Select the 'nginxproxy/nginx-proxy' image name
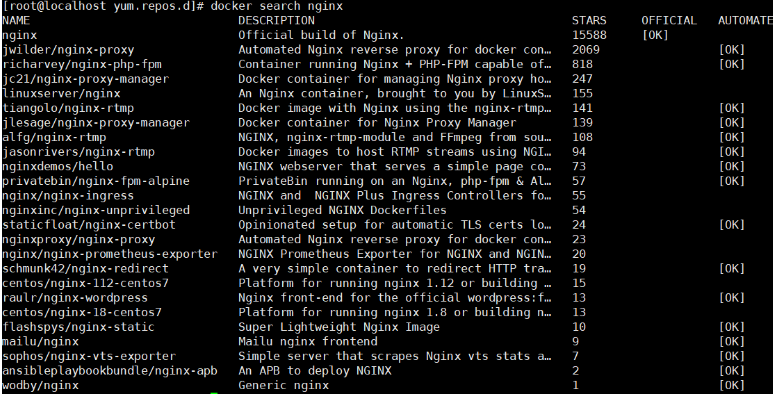The width and height of the screenshot is (773, 395). coord(78,240)
